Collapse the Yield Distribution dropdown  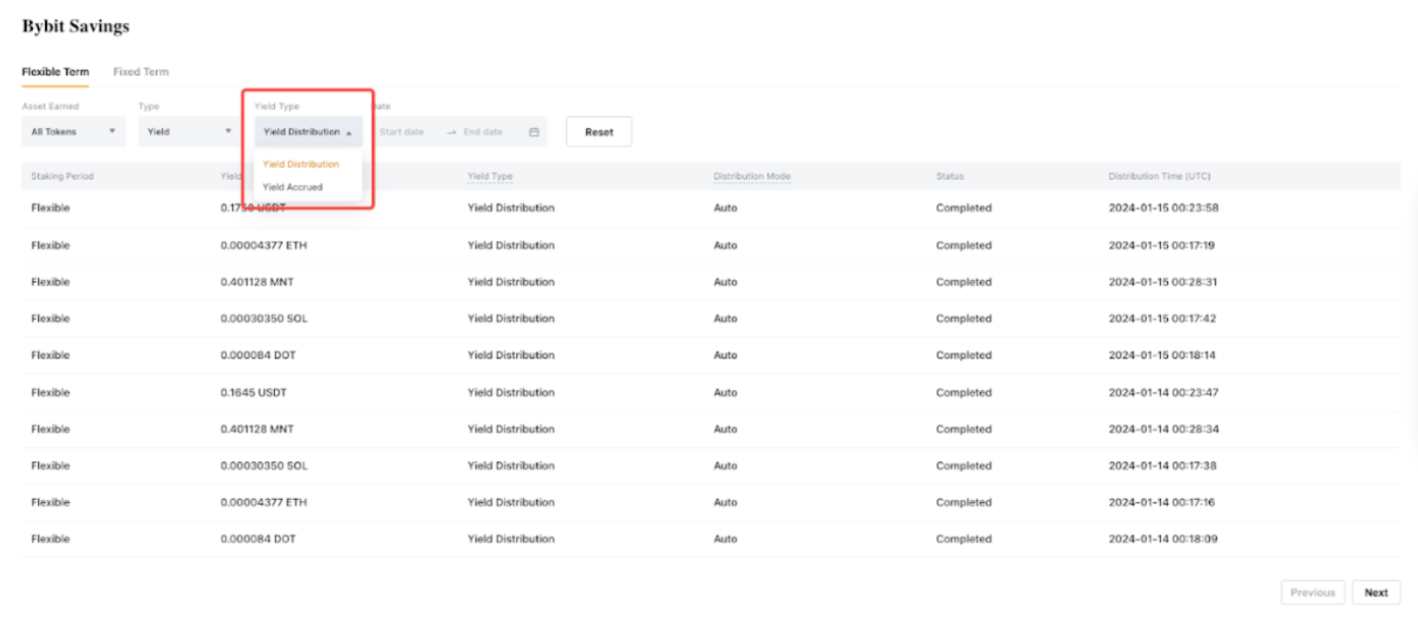coord(308,132)
